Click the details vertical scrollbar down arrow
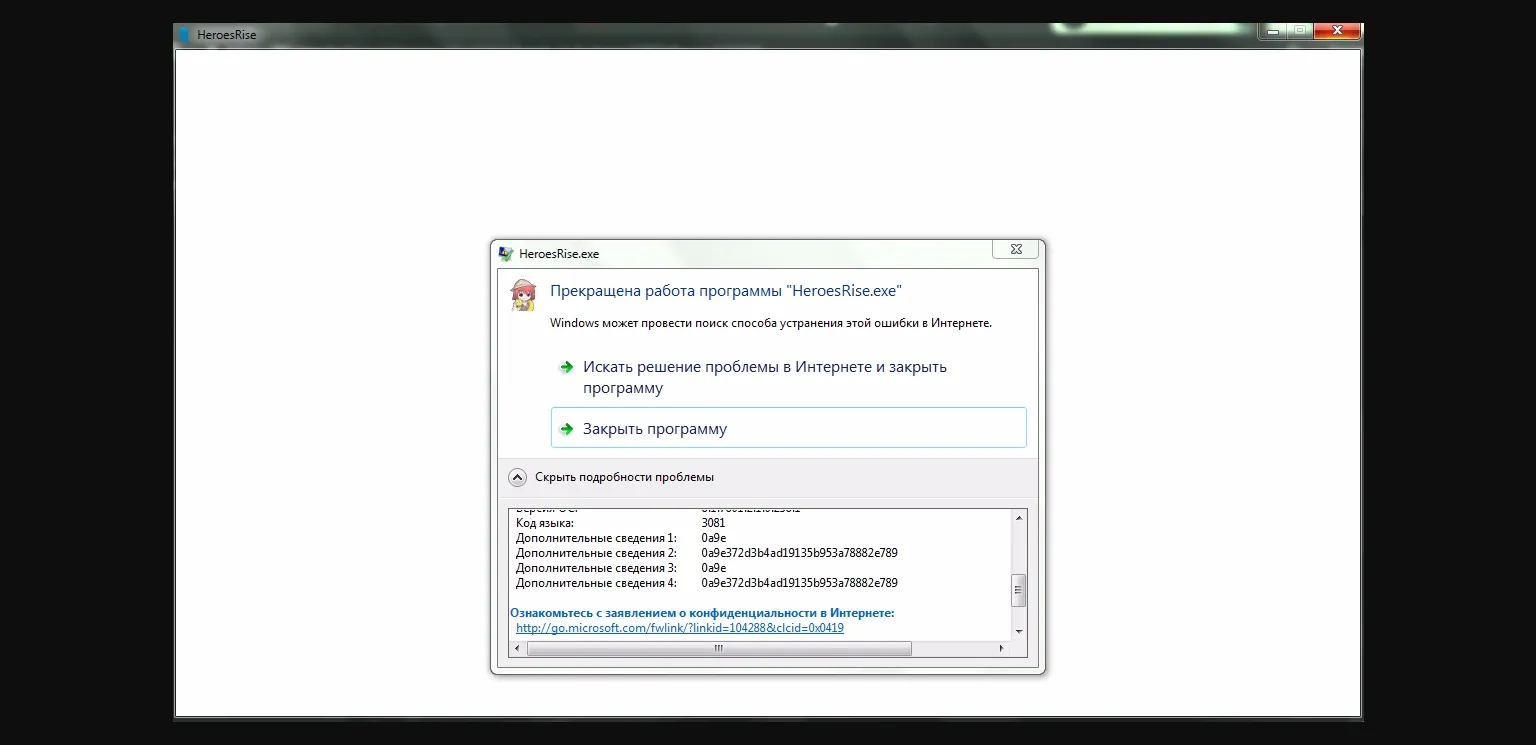This screenshot has height=745, width=1536. 1018,632
